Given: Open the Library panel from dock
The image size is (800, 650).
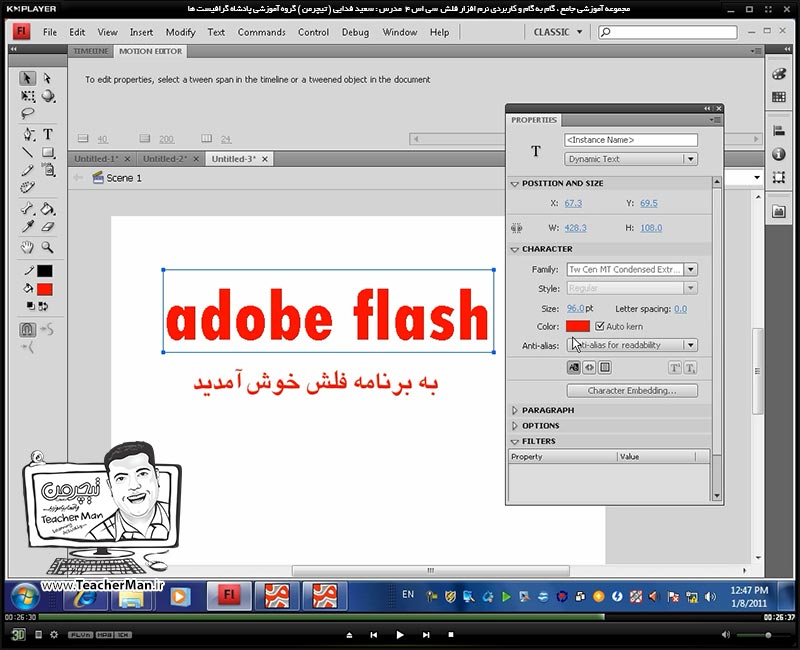Looking at the screenshot, I should (779, 211).
